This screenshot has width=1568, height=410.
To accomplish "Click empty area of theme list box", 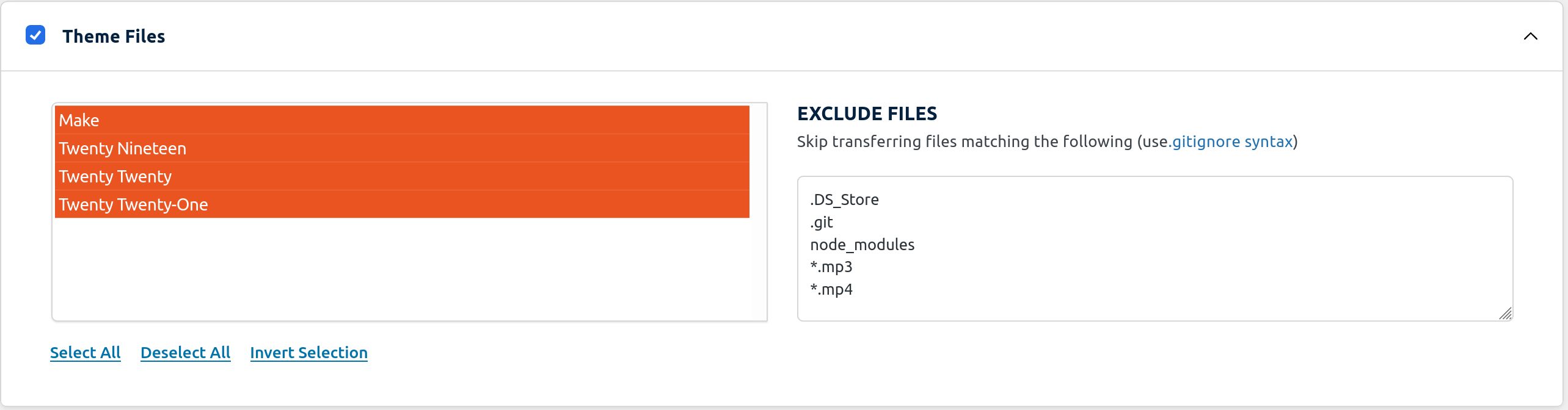I will click(402, 268).
